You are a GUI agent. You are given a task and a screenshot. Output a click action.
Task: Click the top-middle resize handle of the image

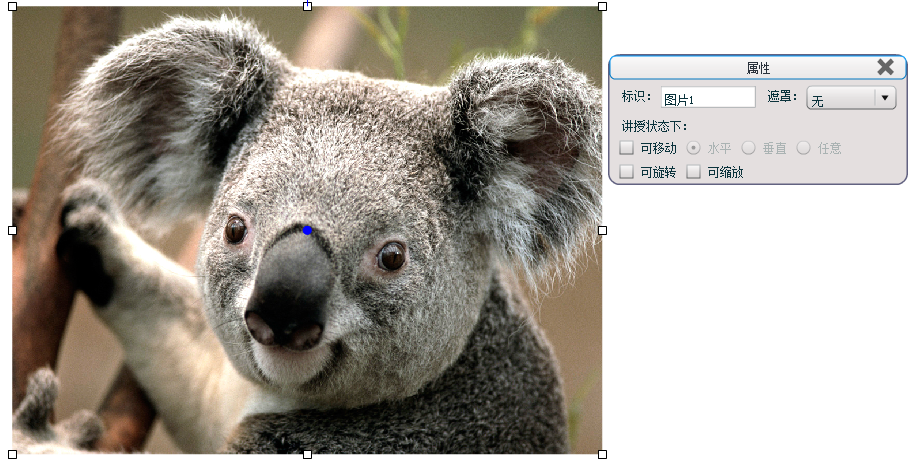[307, 6]
